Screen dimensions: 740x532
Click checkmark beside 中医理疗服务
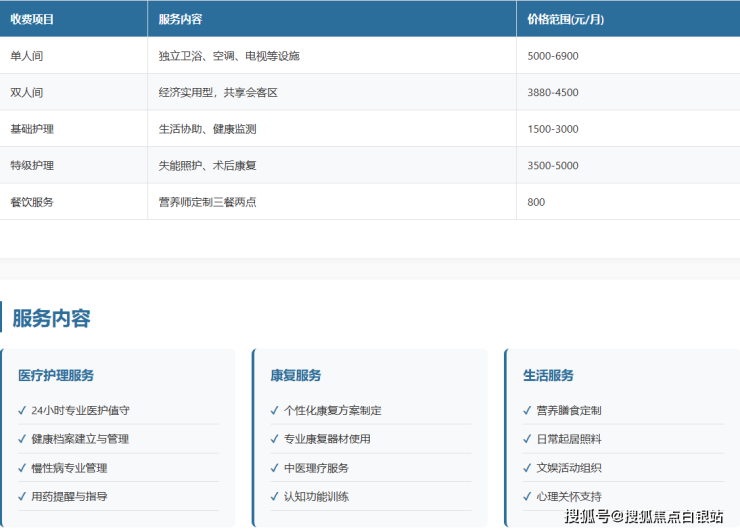pos(275,468)
